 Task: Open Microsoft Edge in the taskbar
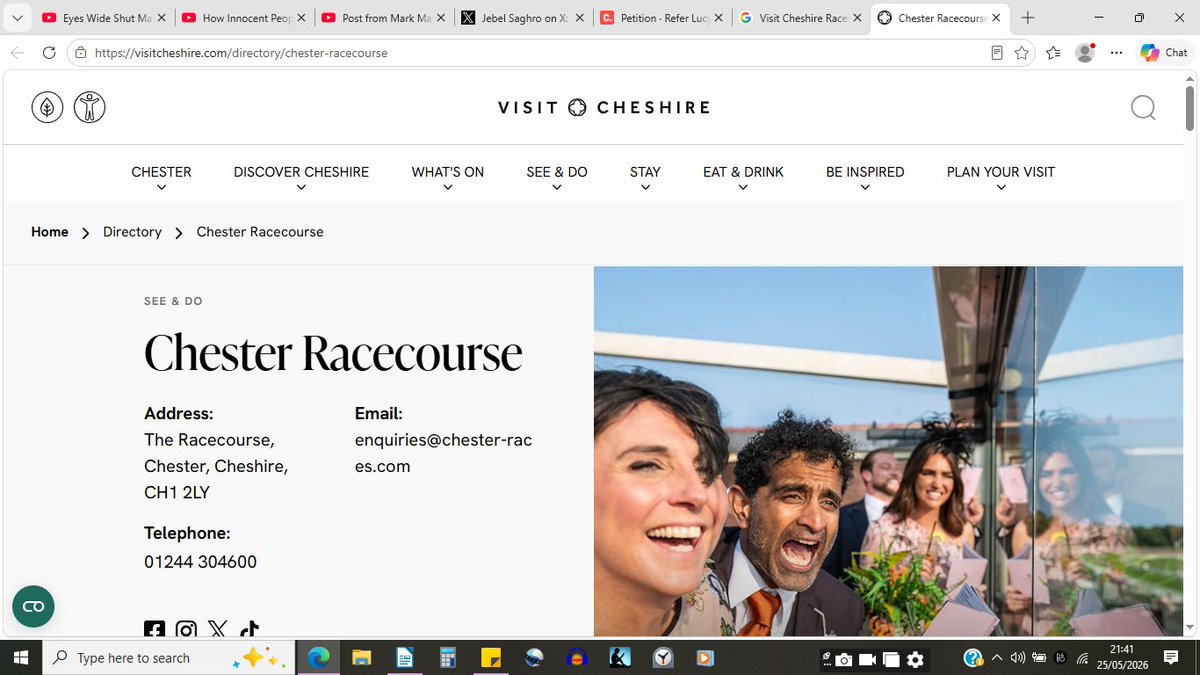(319, 658)
